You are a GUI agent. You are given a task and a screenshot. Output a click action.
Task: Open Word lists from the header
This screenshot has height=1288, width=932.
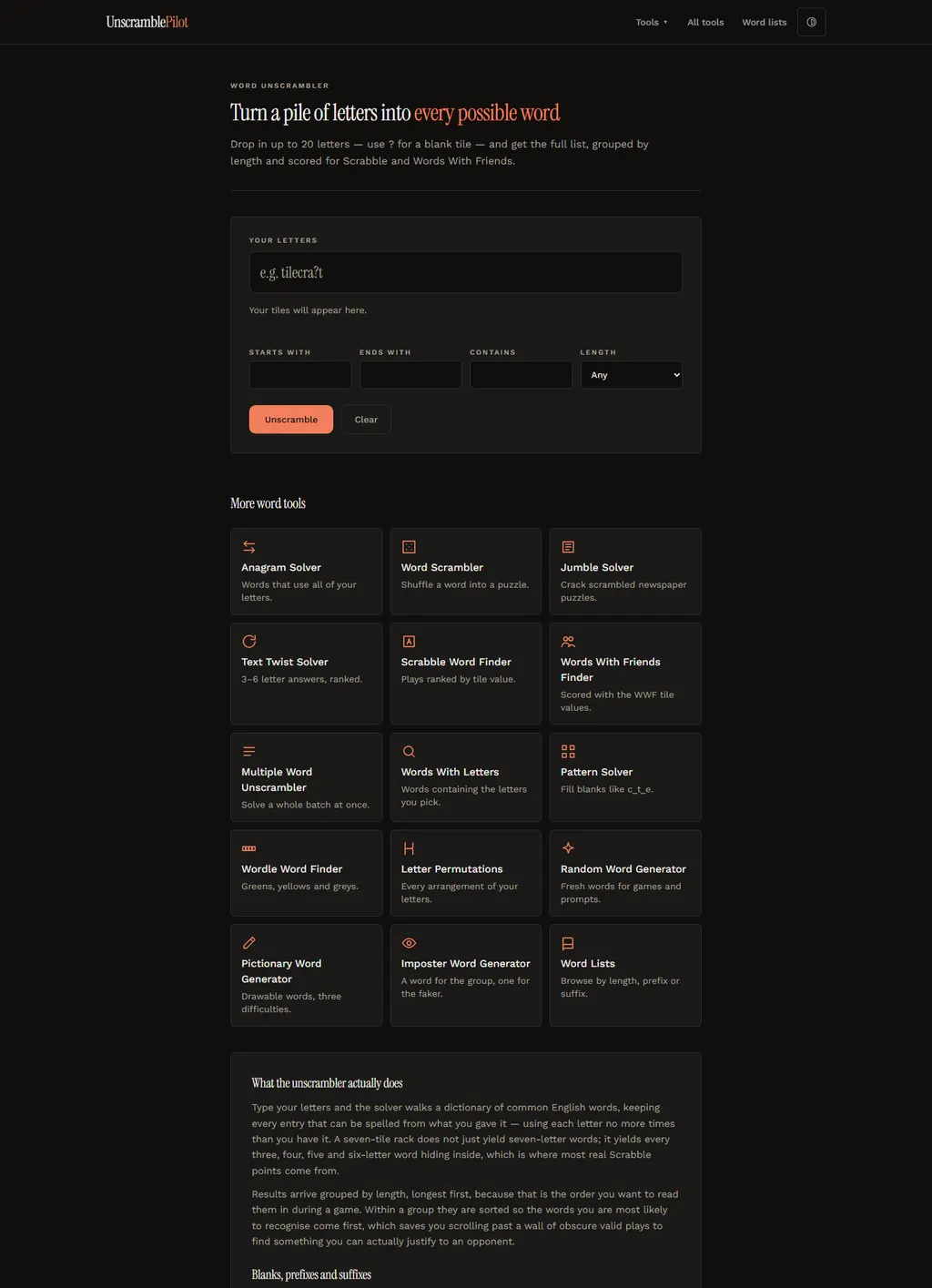[x=765, y=22]
